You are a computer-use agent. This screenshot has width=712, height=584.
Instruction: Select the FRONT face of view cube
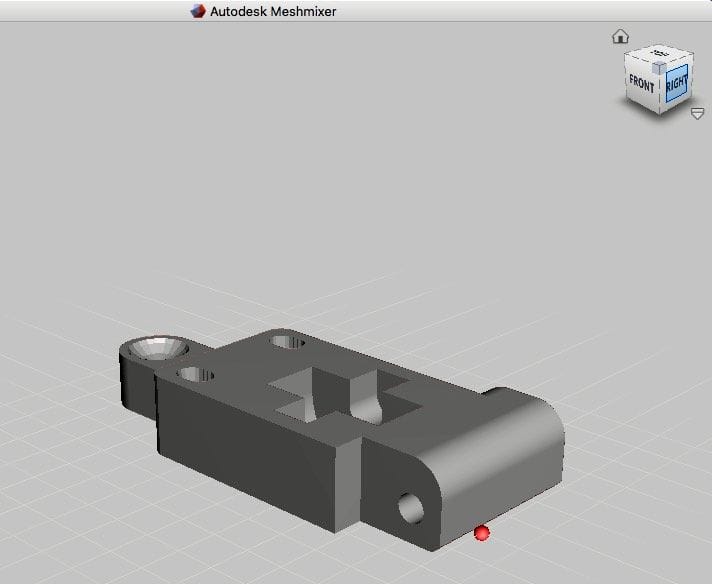coord(642,85)
